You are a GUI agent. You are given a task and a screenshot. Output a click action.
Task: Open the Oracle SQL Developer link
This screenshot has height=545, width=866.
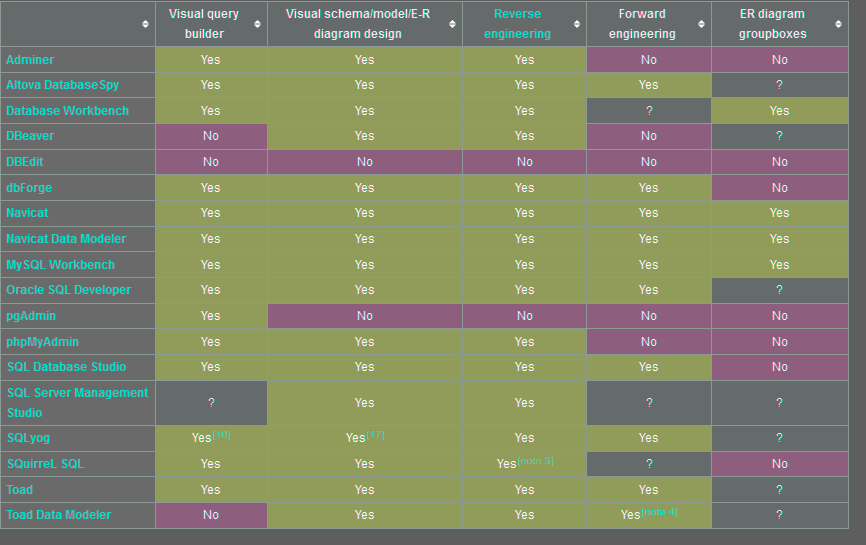pyautogui.click(x=68, y=290)
